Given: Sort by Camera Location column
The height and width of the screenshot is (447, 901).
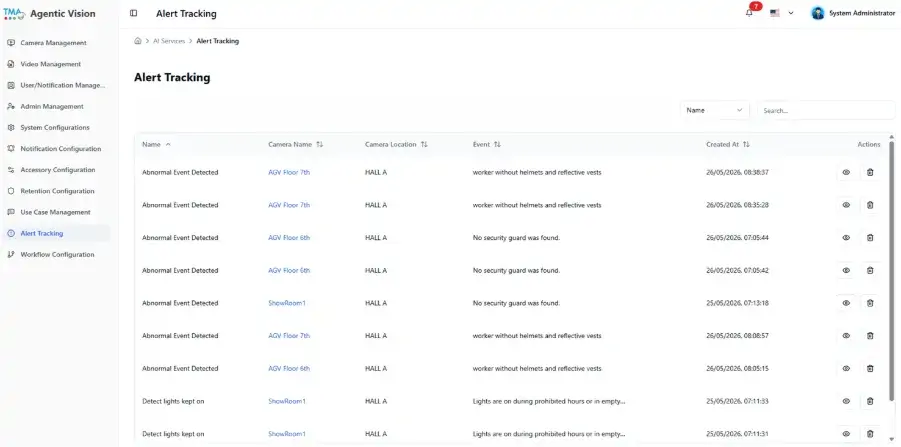Looking at the screenshot, I should 396,145.
